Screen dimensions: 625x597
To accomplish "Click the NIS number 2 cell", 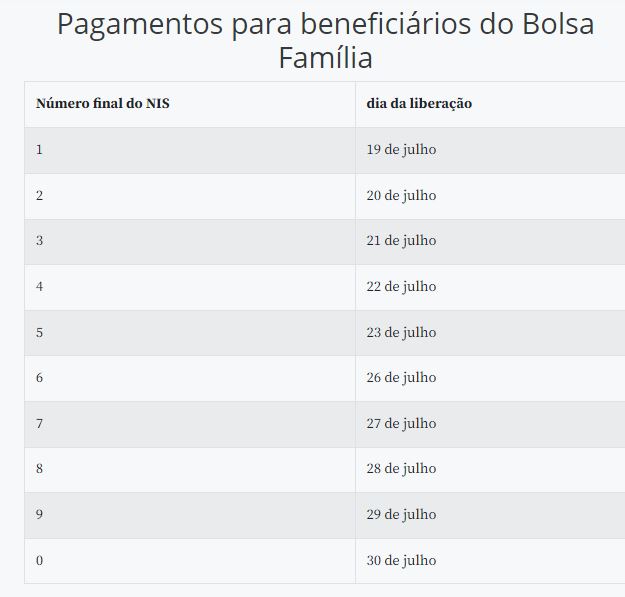I will 190,196.
